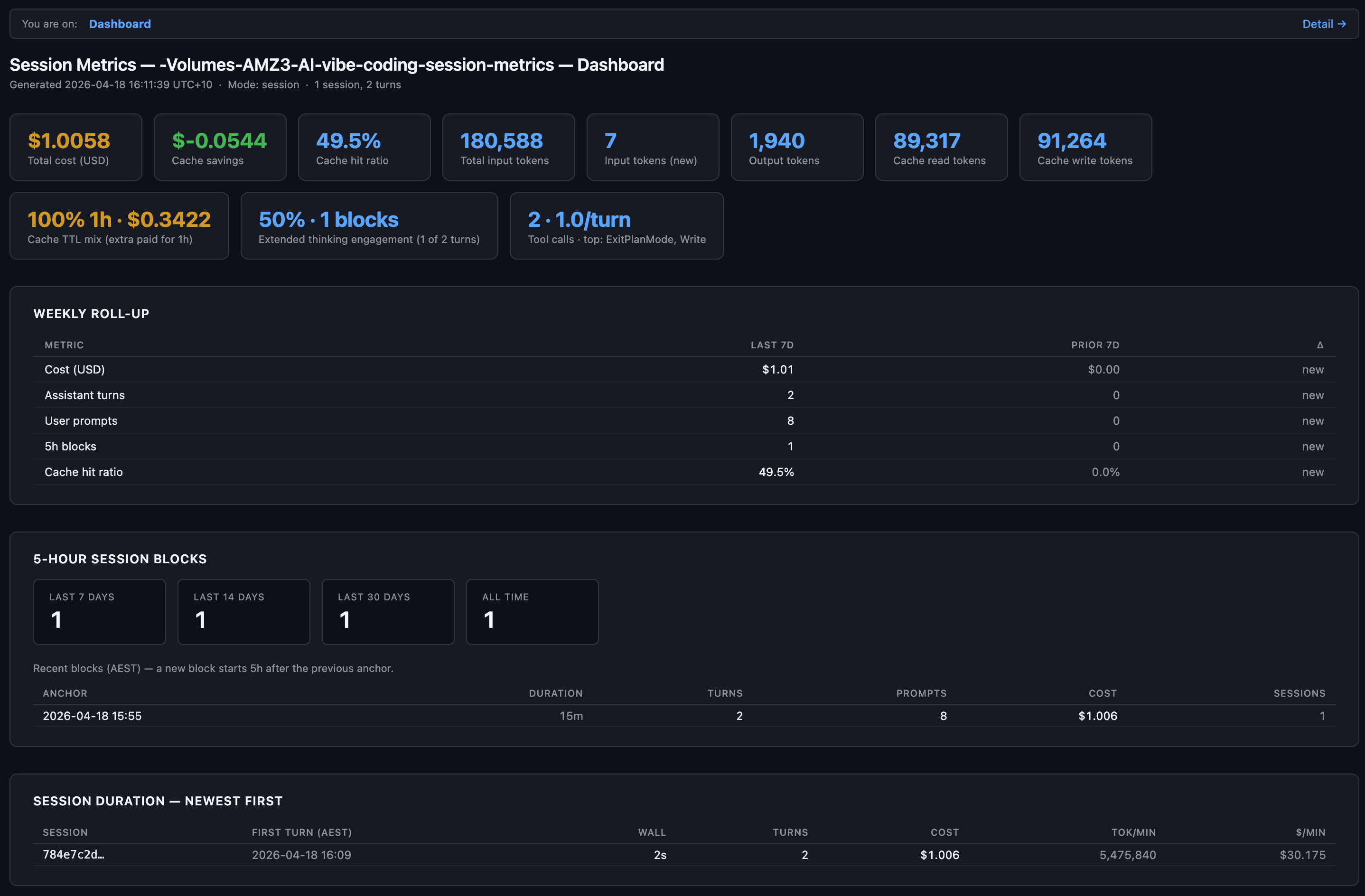
Task: Select the Cache write tokens card
Action: (x=1085, y=148)
